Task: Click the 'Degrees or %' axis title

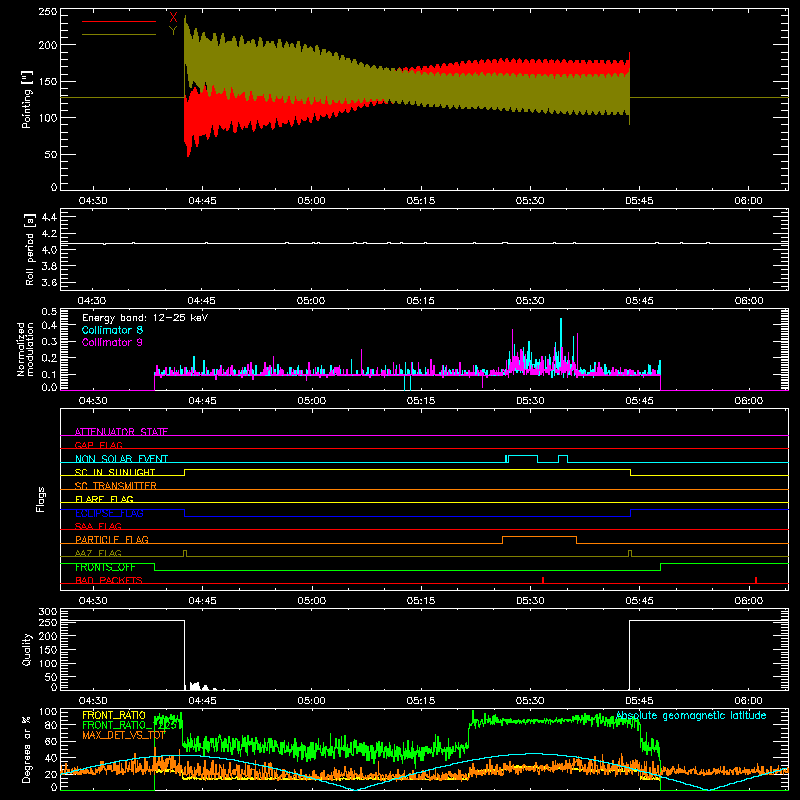Action: click(27, 750)
